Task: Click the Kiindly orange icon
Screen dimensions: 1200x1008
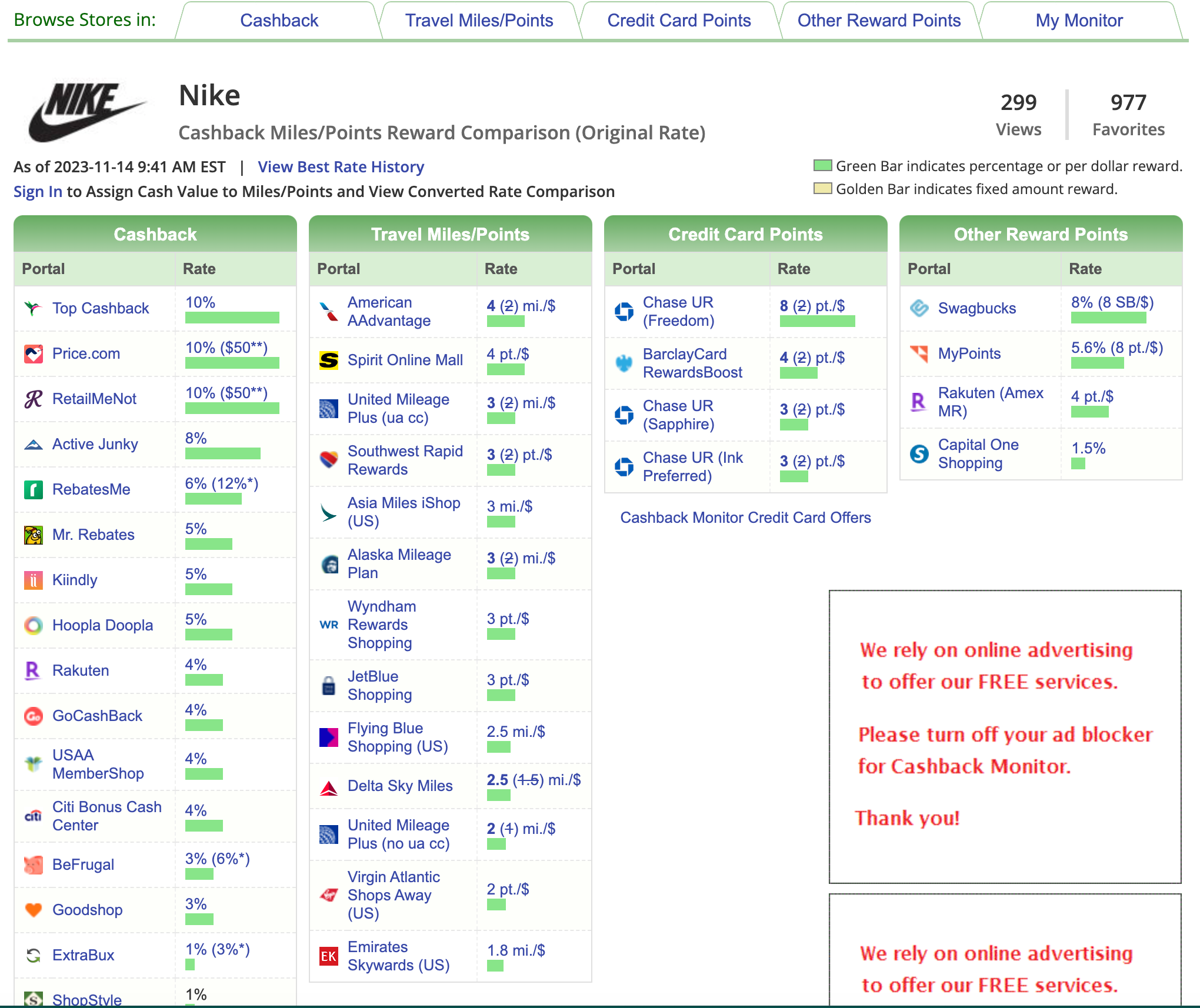Action: [x=34, y=580]
